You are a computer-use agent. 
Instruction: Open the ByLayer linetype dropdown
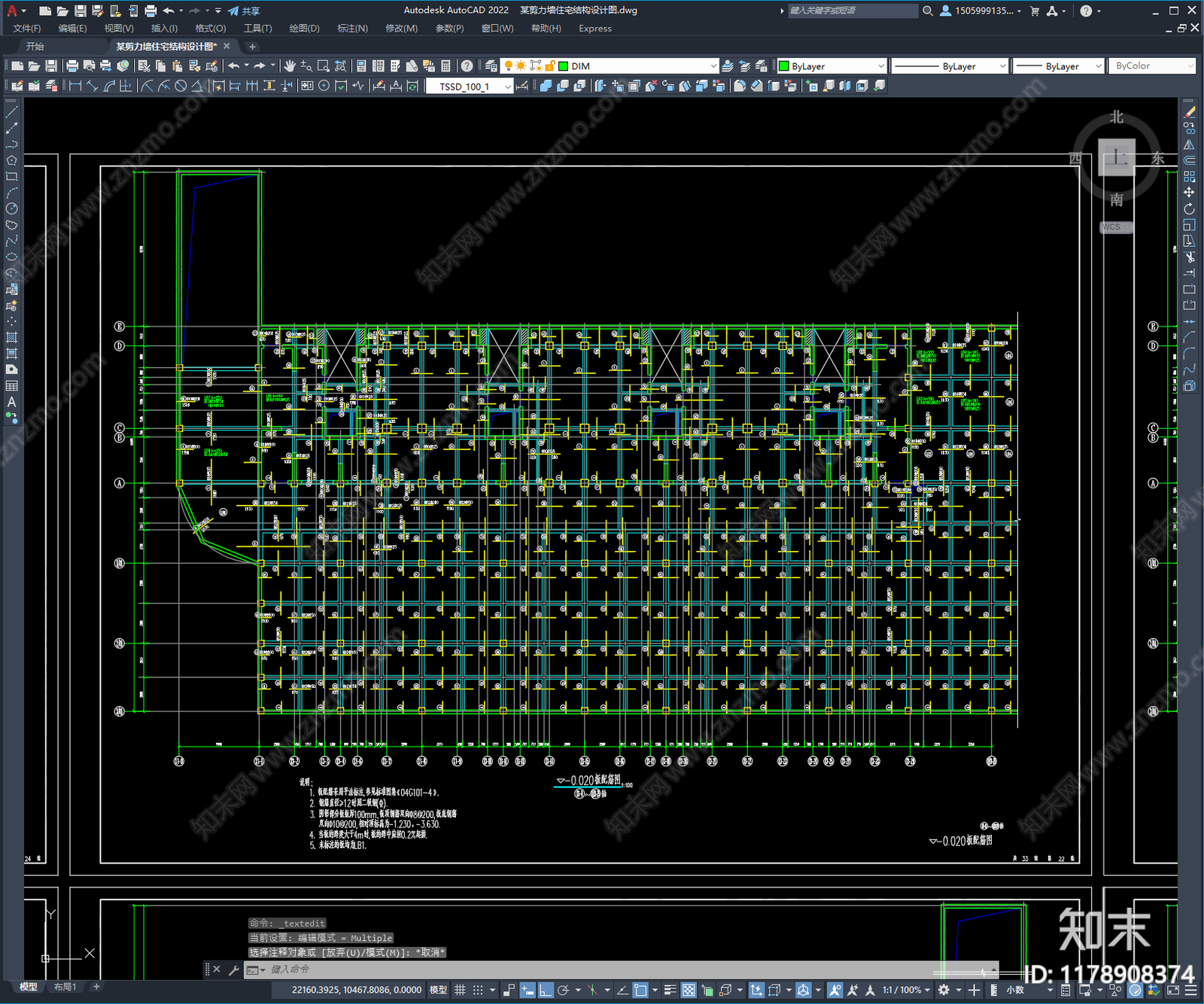click(x=950, y=66)
